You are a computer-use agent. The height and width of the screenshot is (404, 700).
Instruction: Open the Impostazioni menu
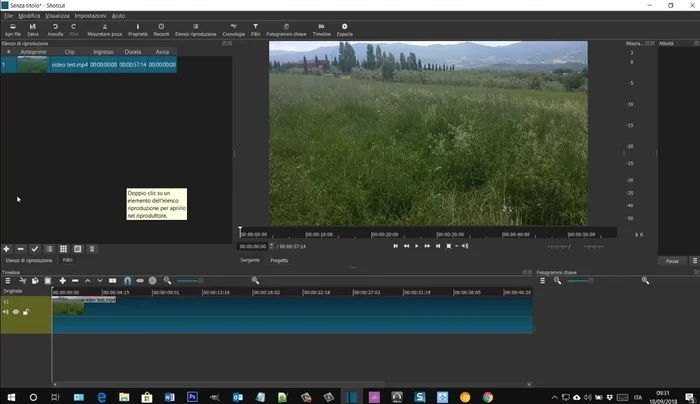tap(90, 16)
